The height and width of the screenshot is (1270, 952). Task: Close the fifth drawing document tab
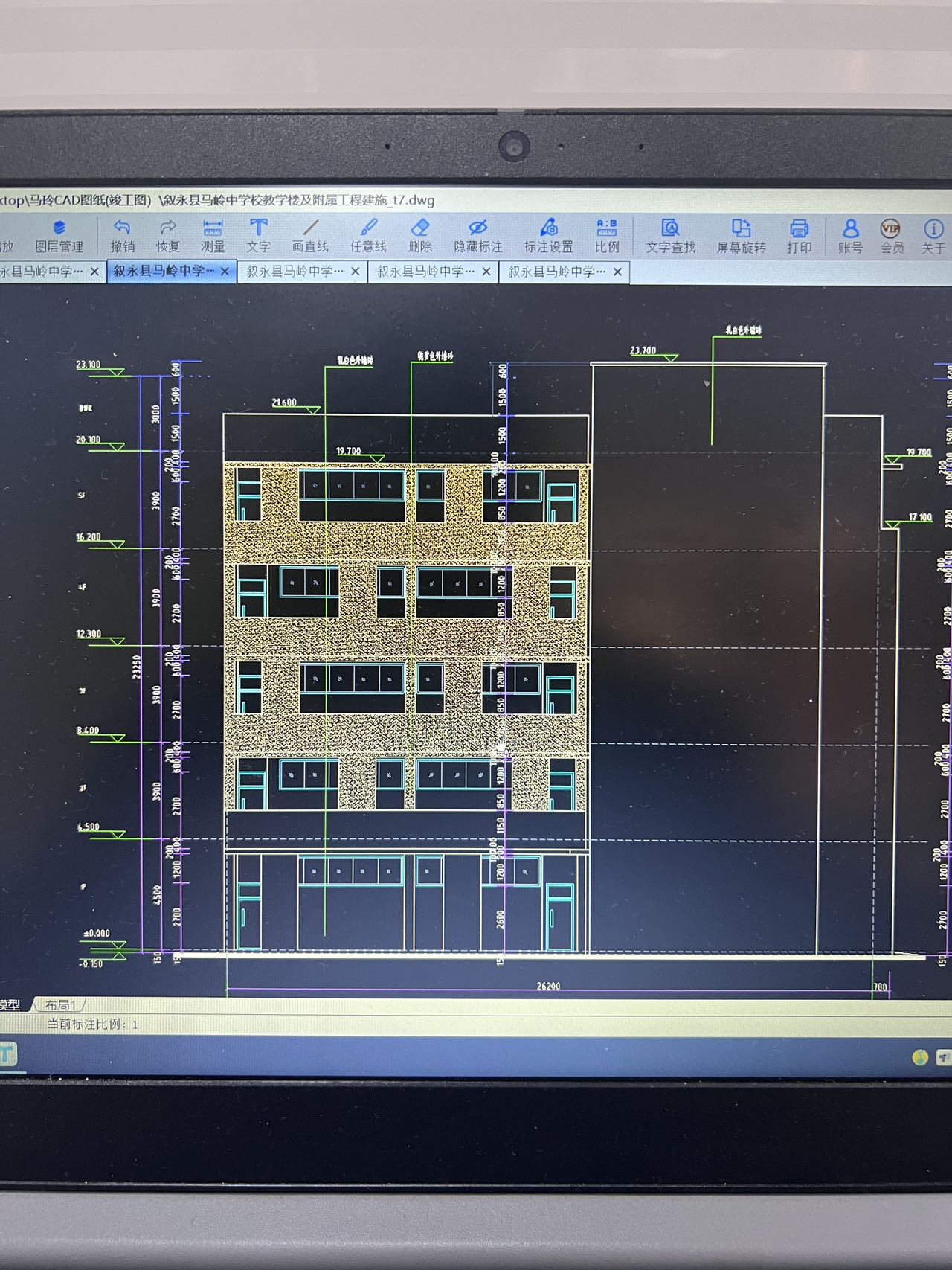pos(617,272)
